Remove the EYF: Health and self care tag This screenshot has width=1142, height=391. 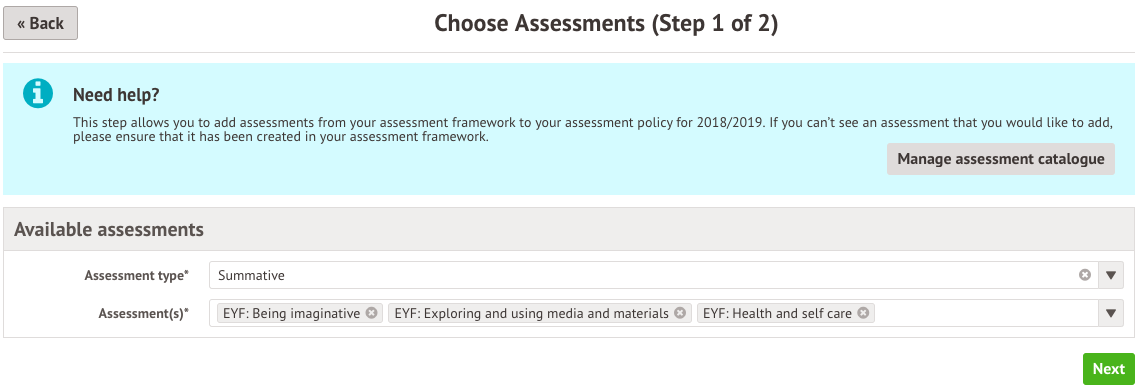click(x=863, y=313)
